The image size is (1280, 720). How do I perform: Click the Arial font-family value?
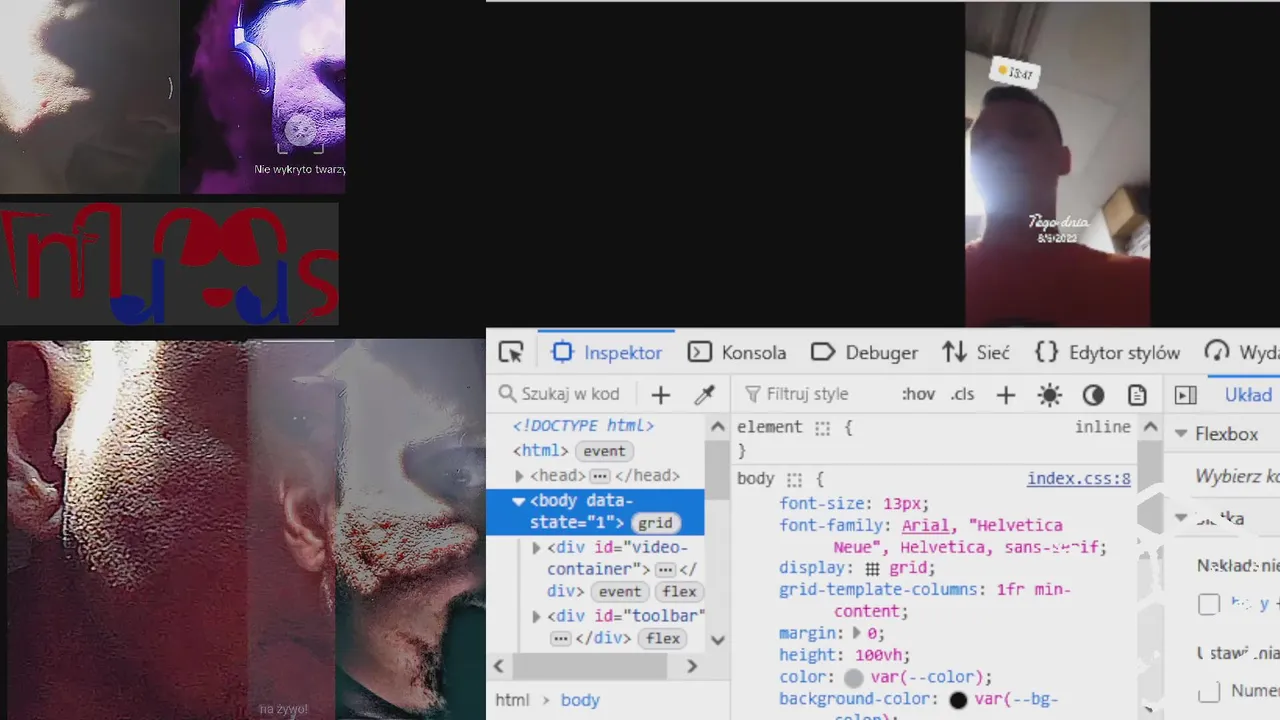(x=926, y=525)
